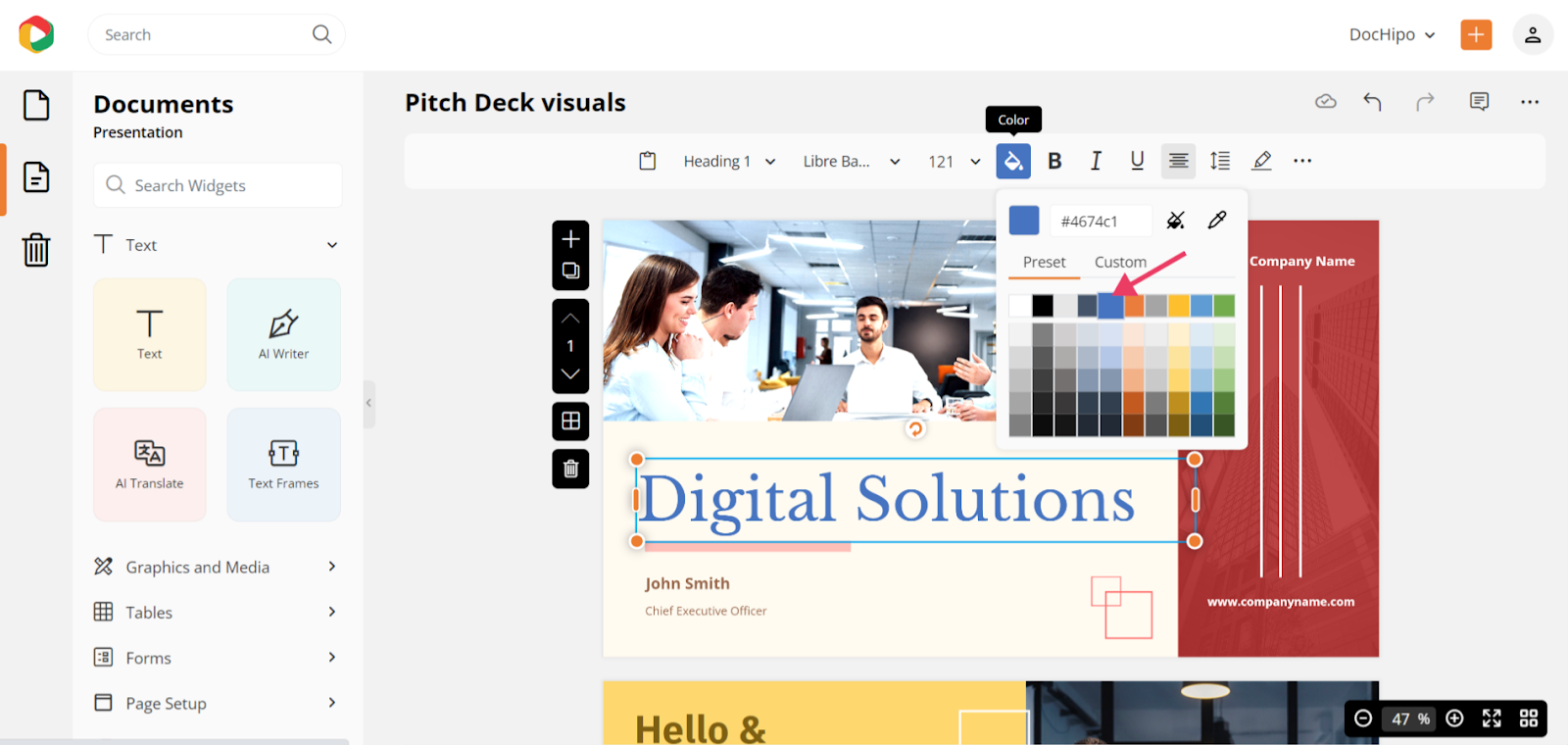The image size is (1568, 745).
Task: Click the fit to screen icon
Action: tap(1492, 719)
